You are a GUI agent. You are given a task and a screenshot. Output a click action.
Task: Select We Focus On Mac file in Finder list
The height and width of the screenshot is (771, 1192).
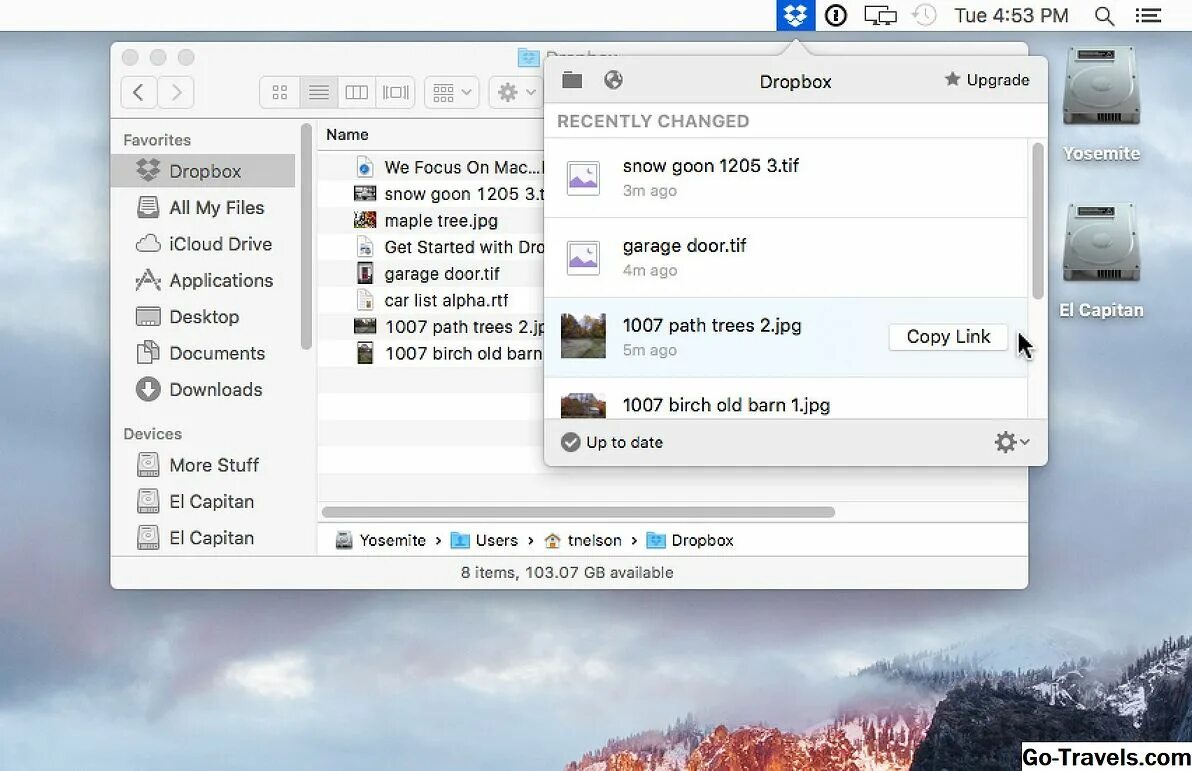[431, 167]
